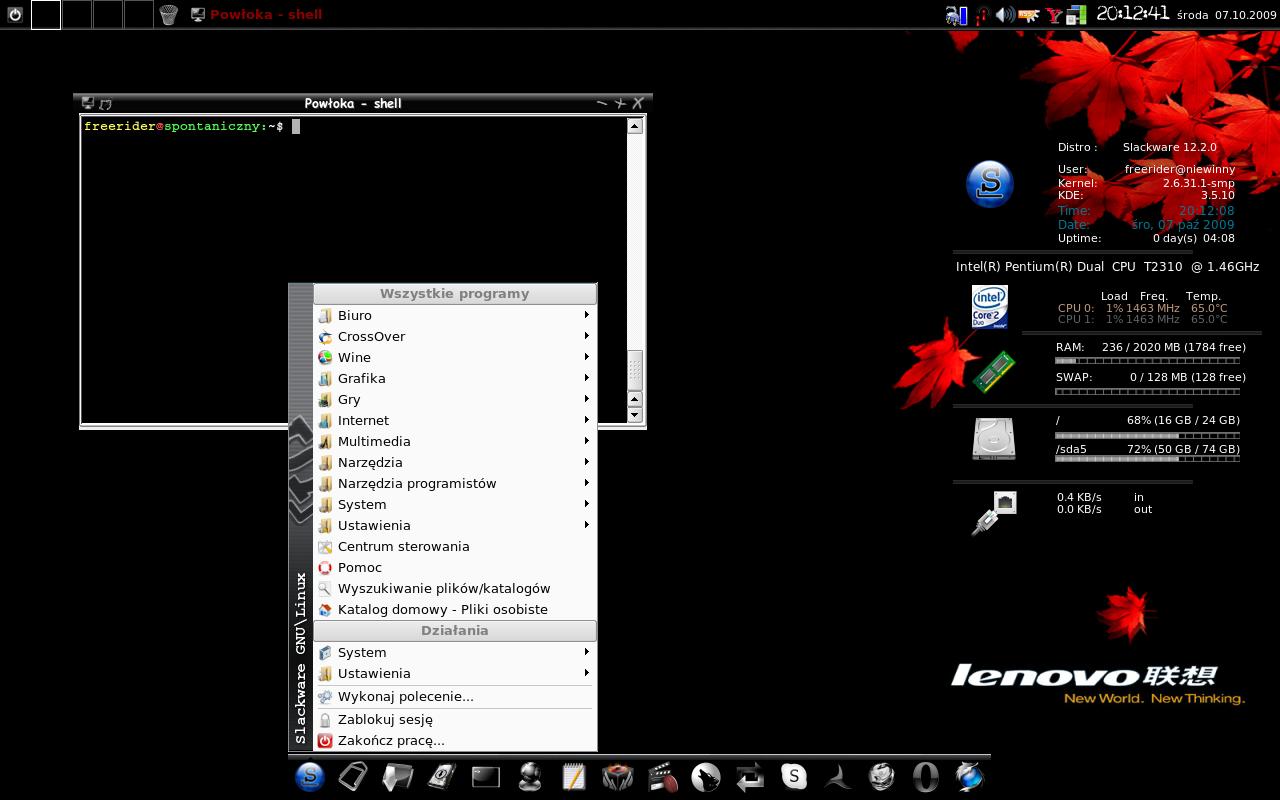Expand the Wine submenu arrow
This screenshot has height=800, width=1280.
click(587, 357)
